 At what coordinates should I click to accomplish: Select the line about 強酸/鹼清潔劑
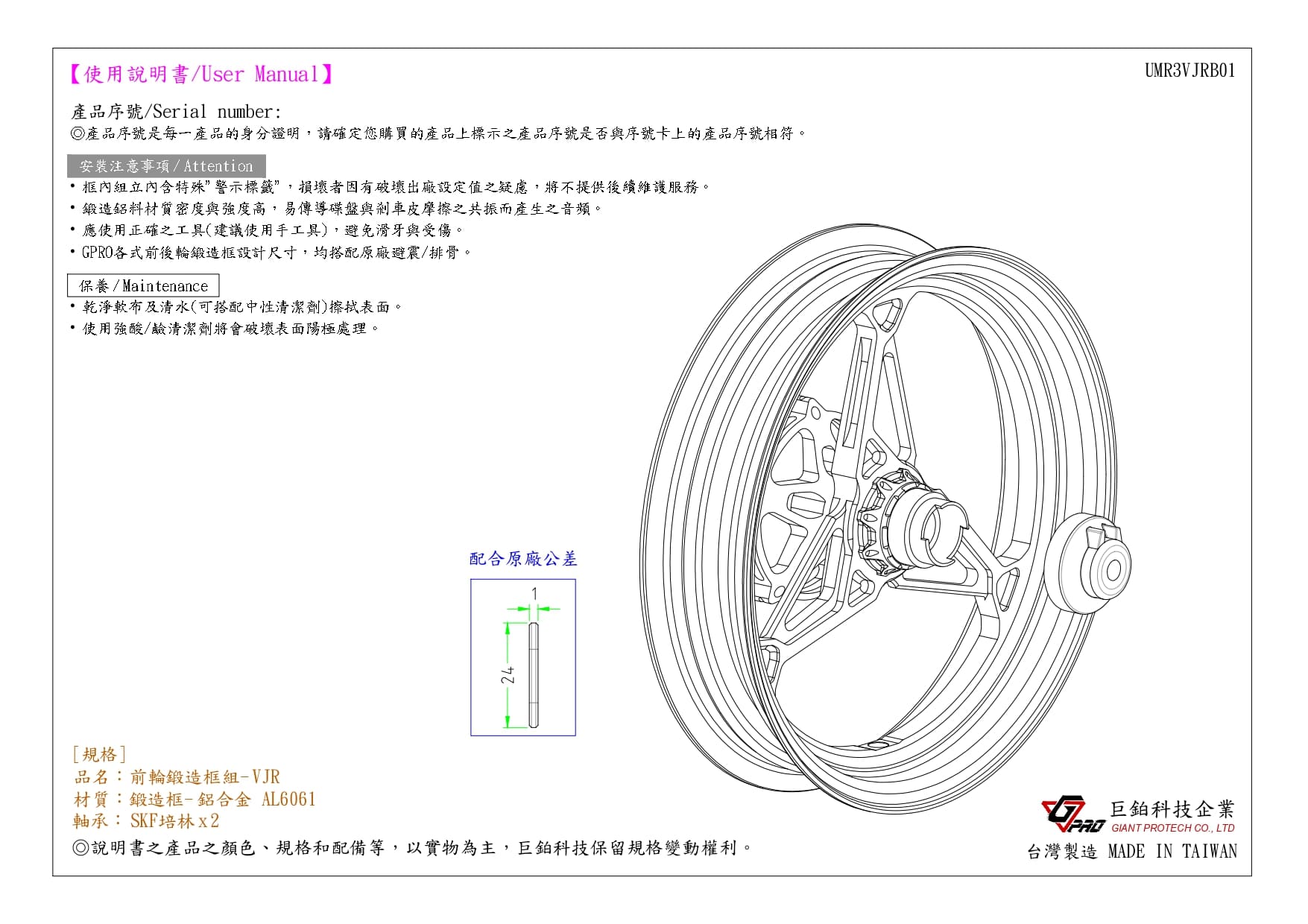point(225,329)
